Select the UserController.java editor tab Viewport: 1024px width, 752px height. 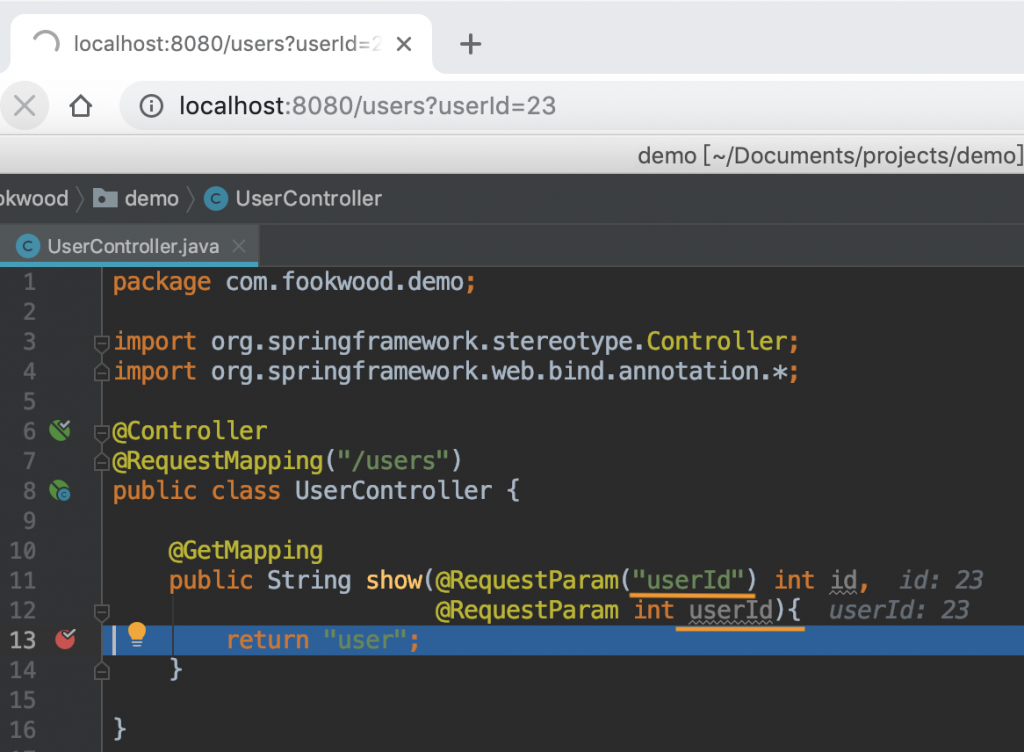[x=129, y=246]
